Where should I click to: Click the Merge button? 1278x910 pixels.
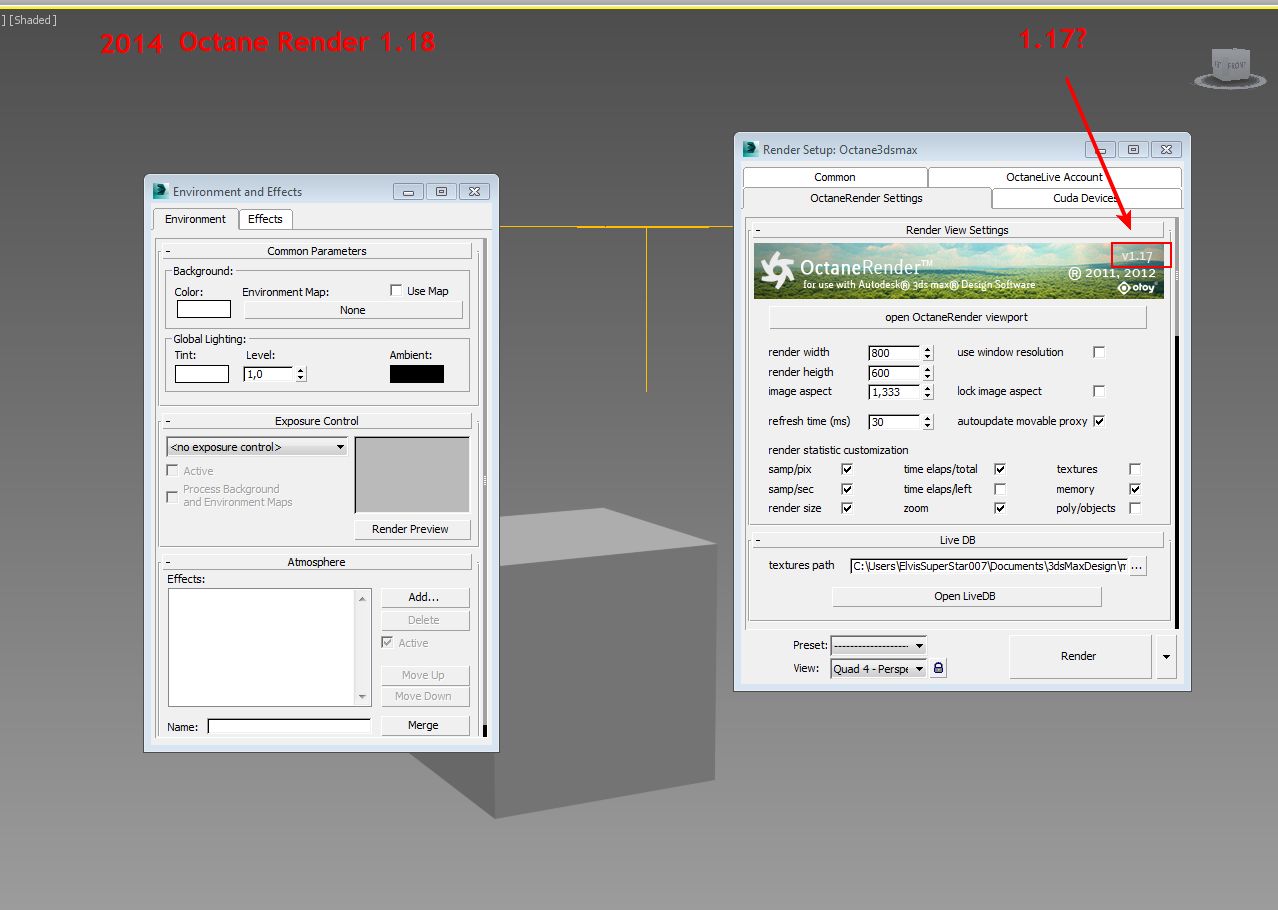click(x=423, y=725)
